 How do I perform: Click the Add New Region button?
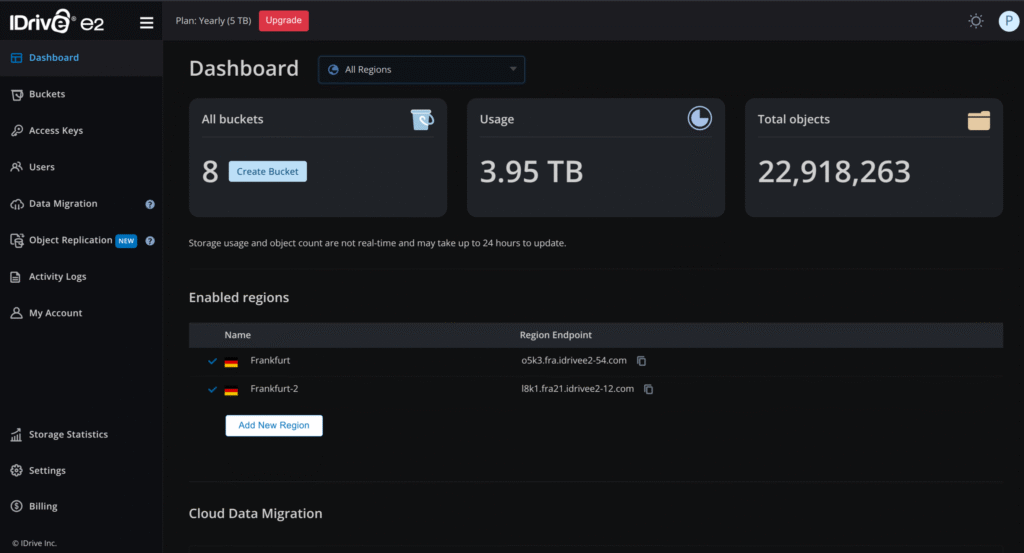[273, 425]
